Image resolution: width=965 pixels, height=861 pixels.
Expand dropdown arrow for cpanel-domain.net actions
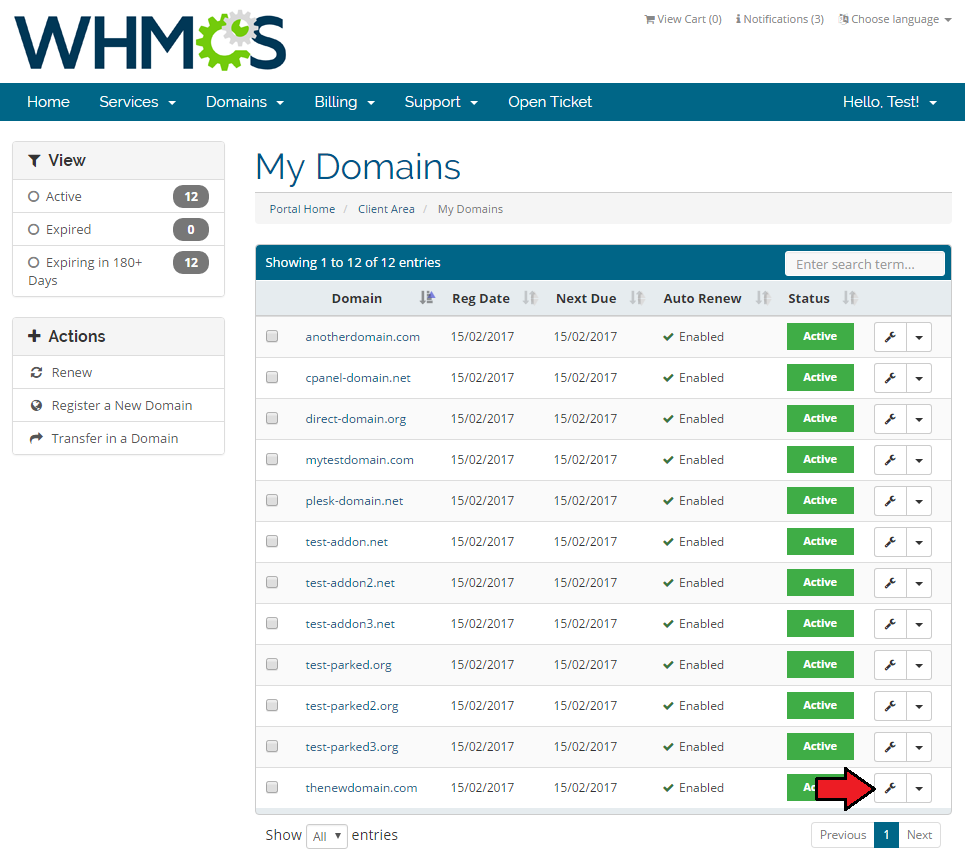[919, 378]
